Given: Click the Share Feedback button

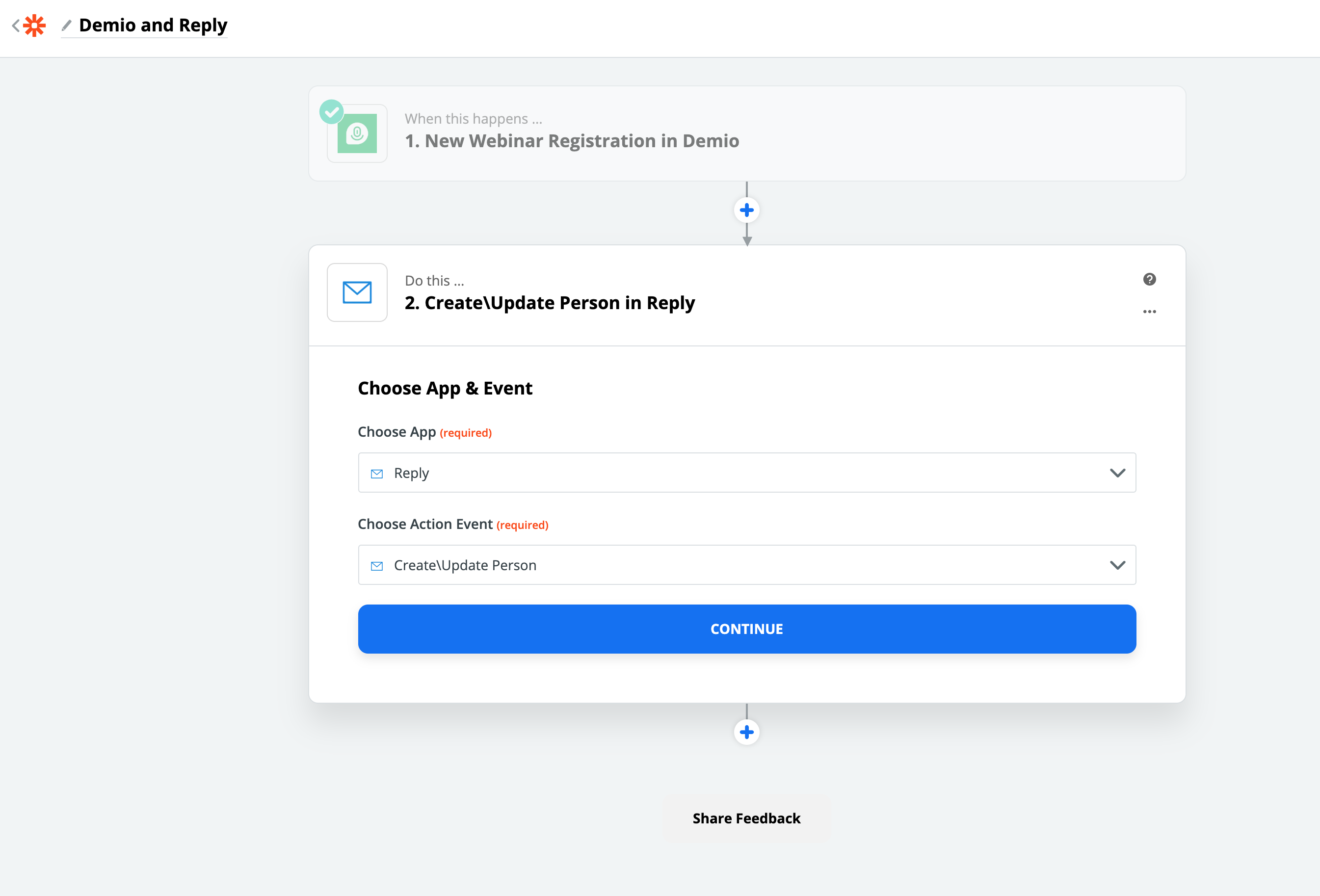Looking at the screenshot, I should tap(746, 818).
